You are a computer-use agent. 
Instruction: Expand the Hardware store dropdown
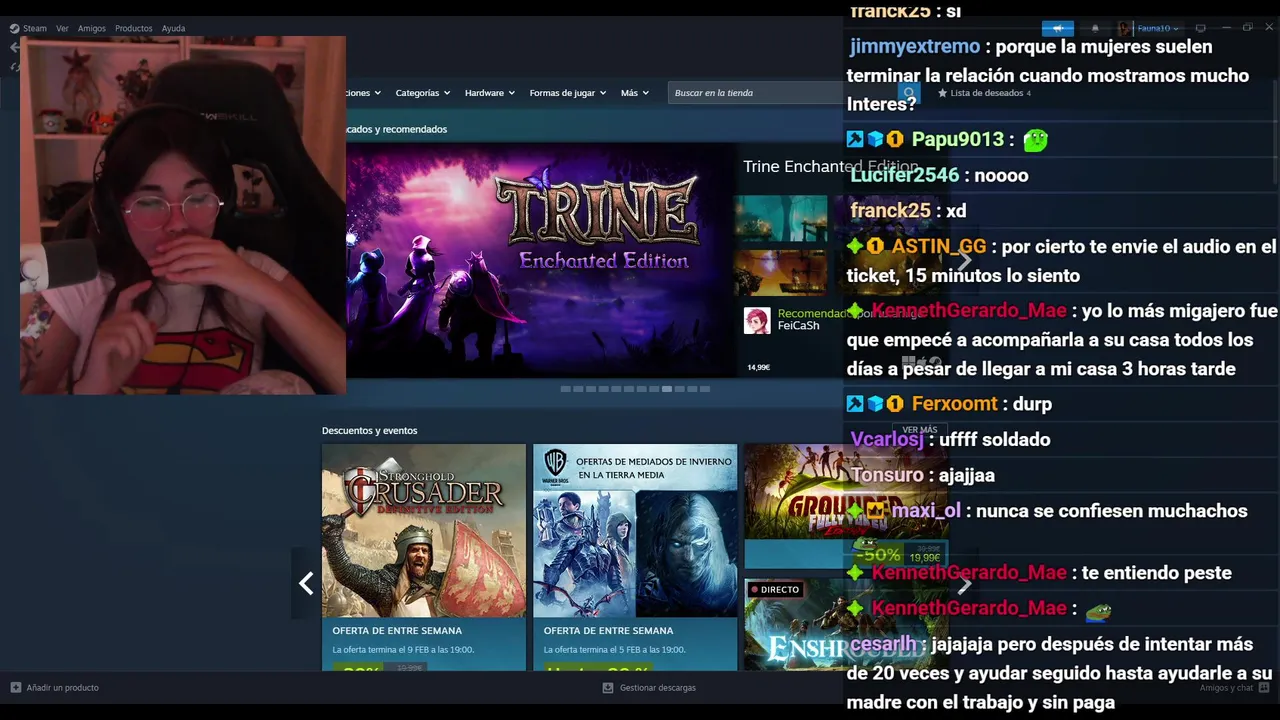(489, 93)
